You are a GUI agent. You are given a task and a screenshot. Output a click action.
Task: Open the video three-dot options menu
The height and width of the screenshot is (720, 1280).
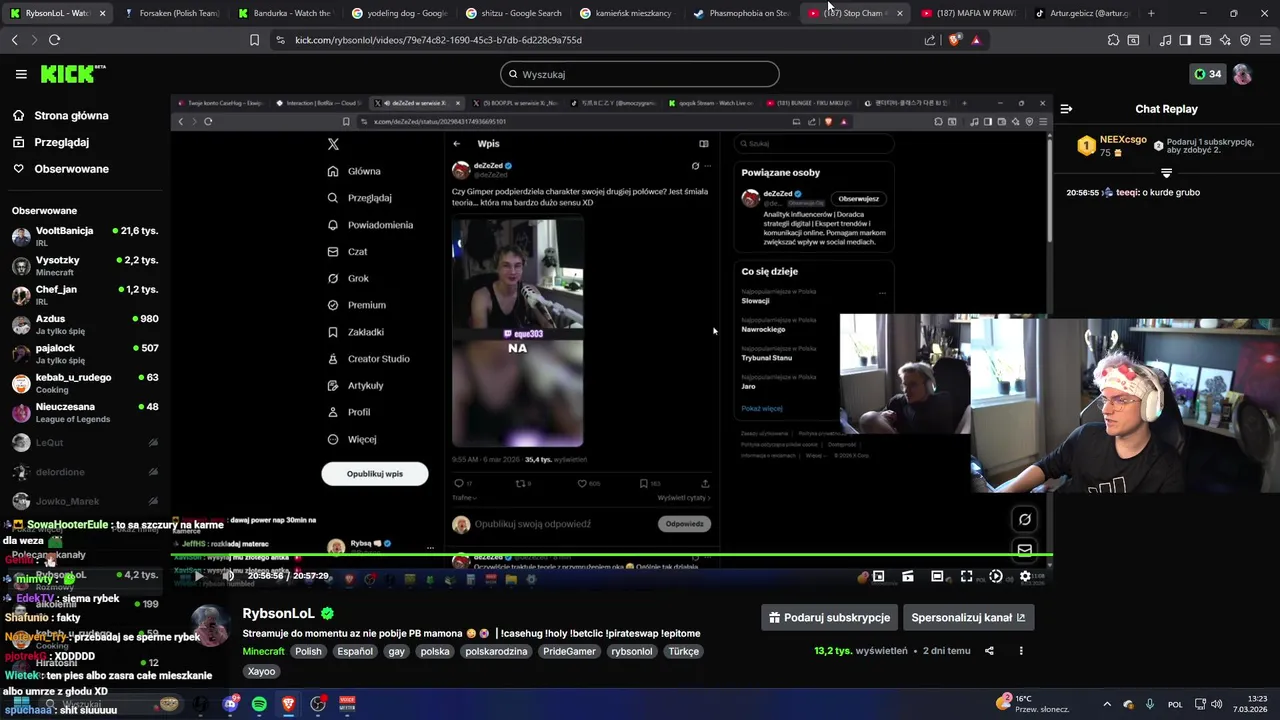tap(1021, 651)
